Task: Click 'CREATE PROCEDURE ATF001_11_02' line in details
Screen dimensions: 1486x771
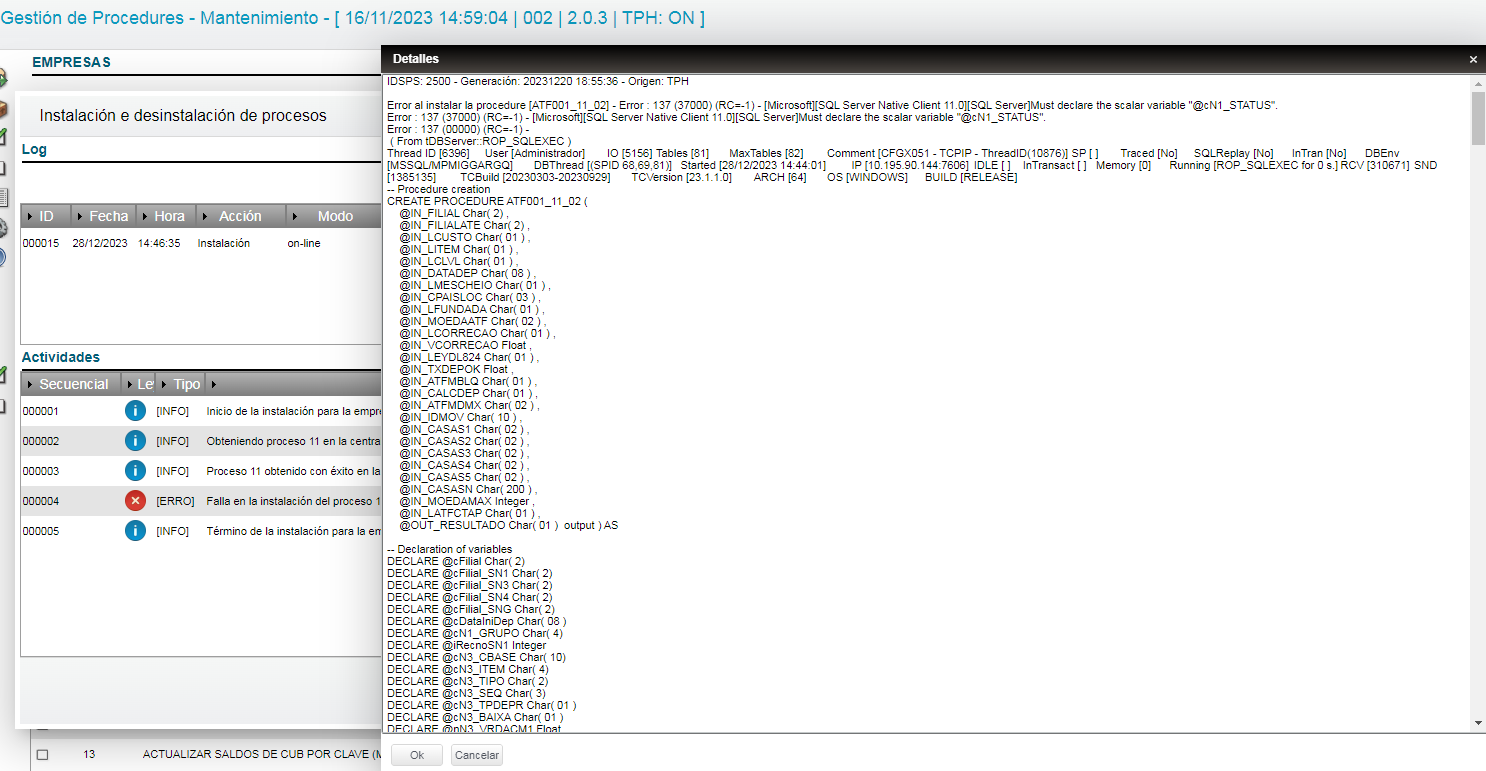Action: click(488, 201)
